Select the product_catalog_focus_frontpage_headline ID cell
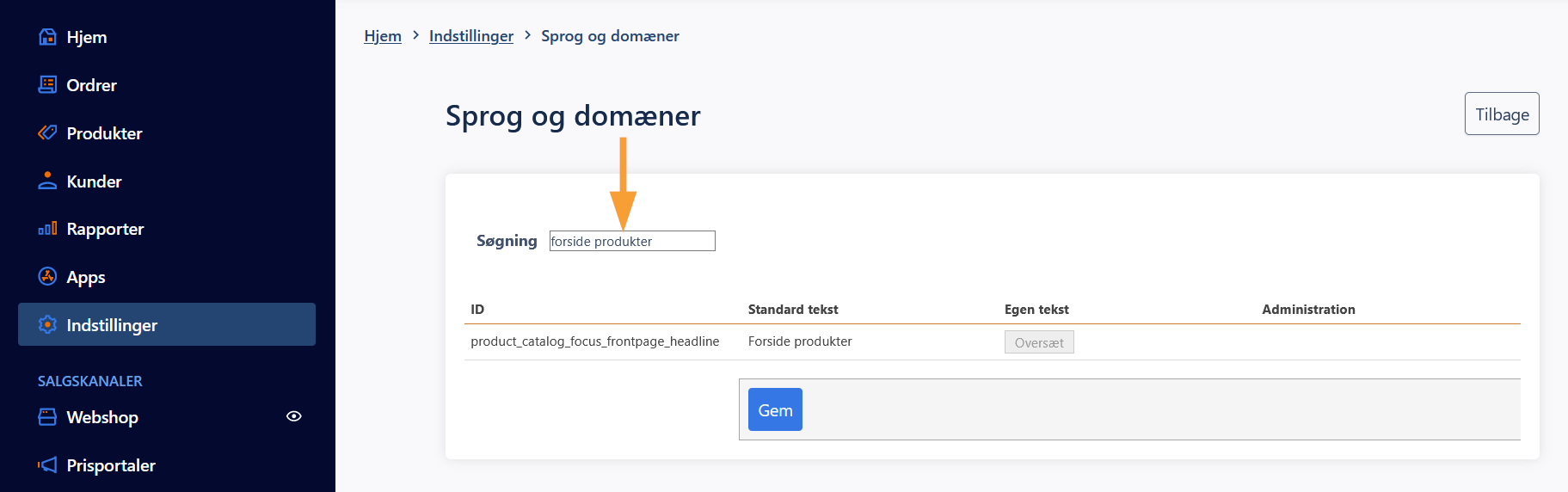Viewport: 1568px width, 492px height. pyautogui.click(x=595, y=341)
